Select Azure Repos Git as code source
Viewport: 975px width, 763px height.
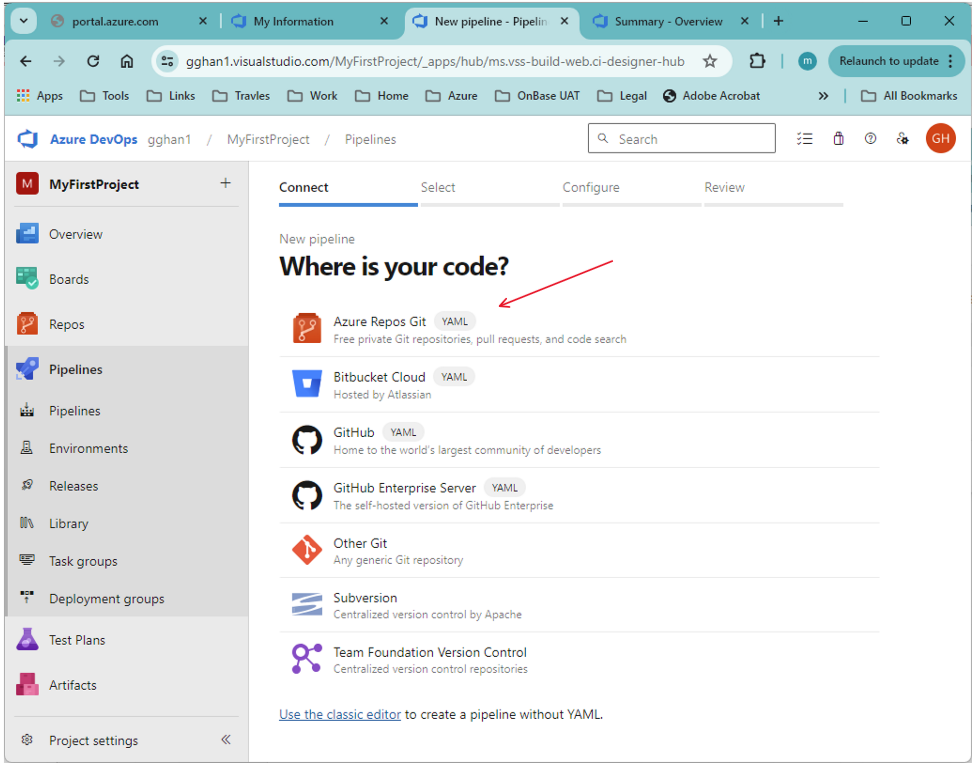(381, 321)
